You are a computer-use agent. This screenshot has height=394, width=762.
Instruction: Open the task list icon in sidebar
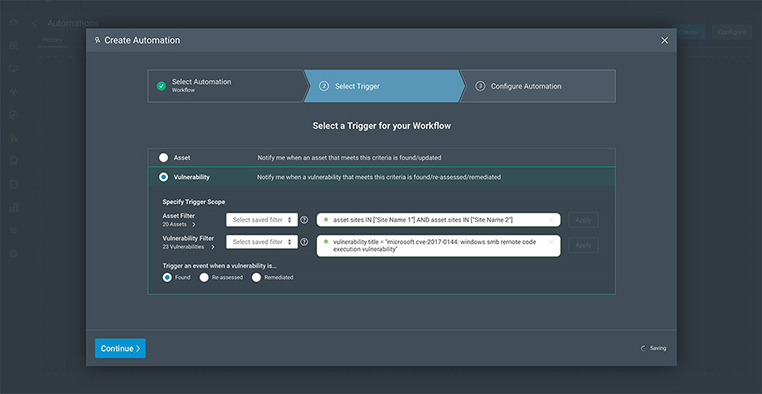click(x=14, y=230)
